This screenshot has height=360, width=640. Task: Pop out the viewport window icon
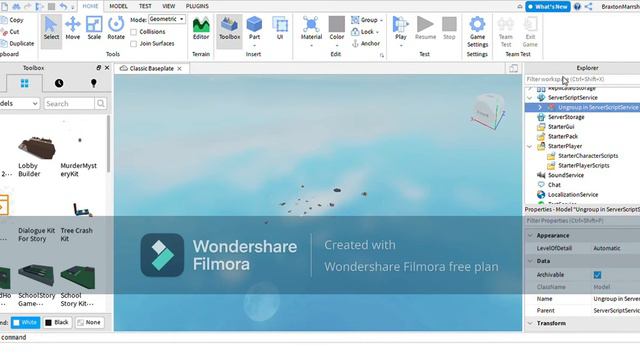coord(513,69)
